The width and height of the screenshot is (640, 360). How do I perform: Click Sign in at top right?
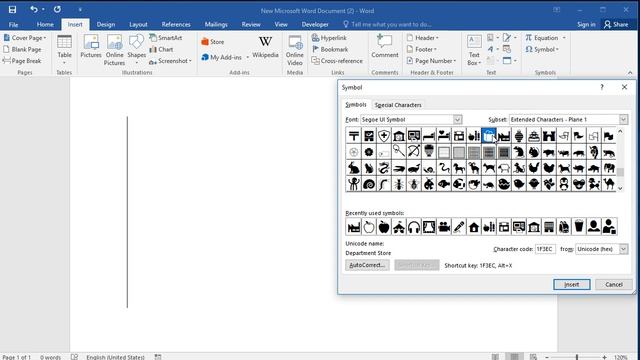pyautogui.click(x=586, y=24)
